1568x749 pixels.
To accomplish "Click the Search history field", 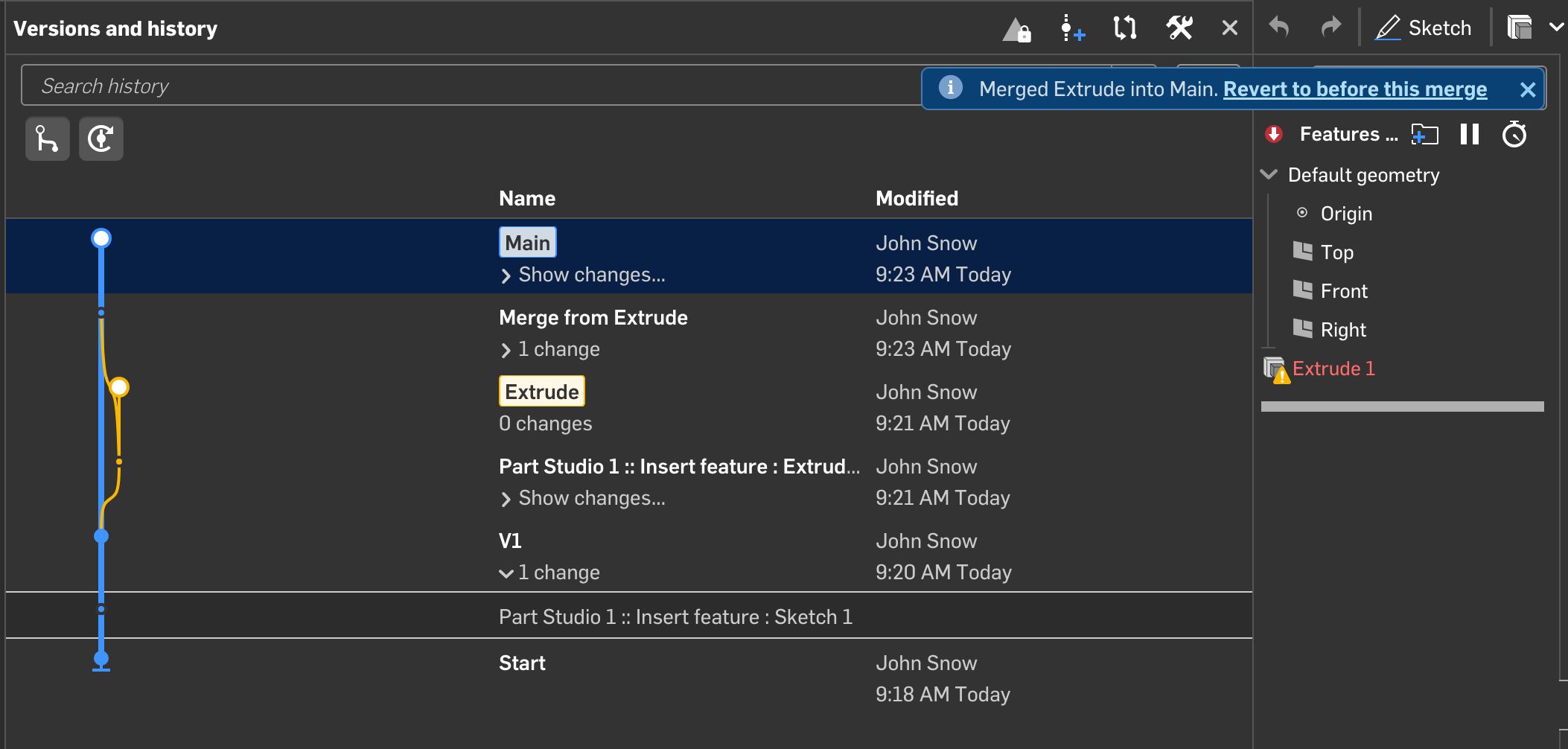I will tap(471, 86).
